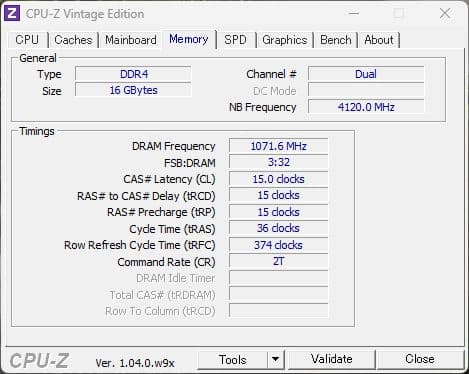Click the empty Total CAS# (tRDRAM) field
This screenshot has width=469, height=374.
[x=279, y=294]
